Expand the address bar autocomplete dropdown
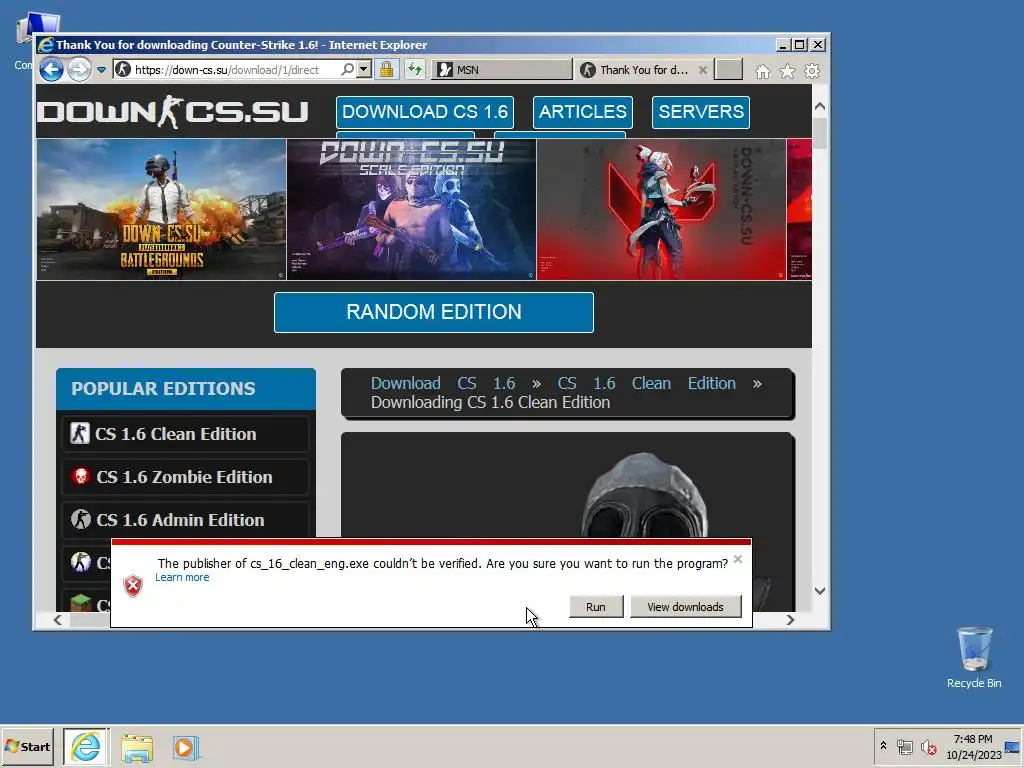Viewport: 1024px width, 768px height. point(364,69)
